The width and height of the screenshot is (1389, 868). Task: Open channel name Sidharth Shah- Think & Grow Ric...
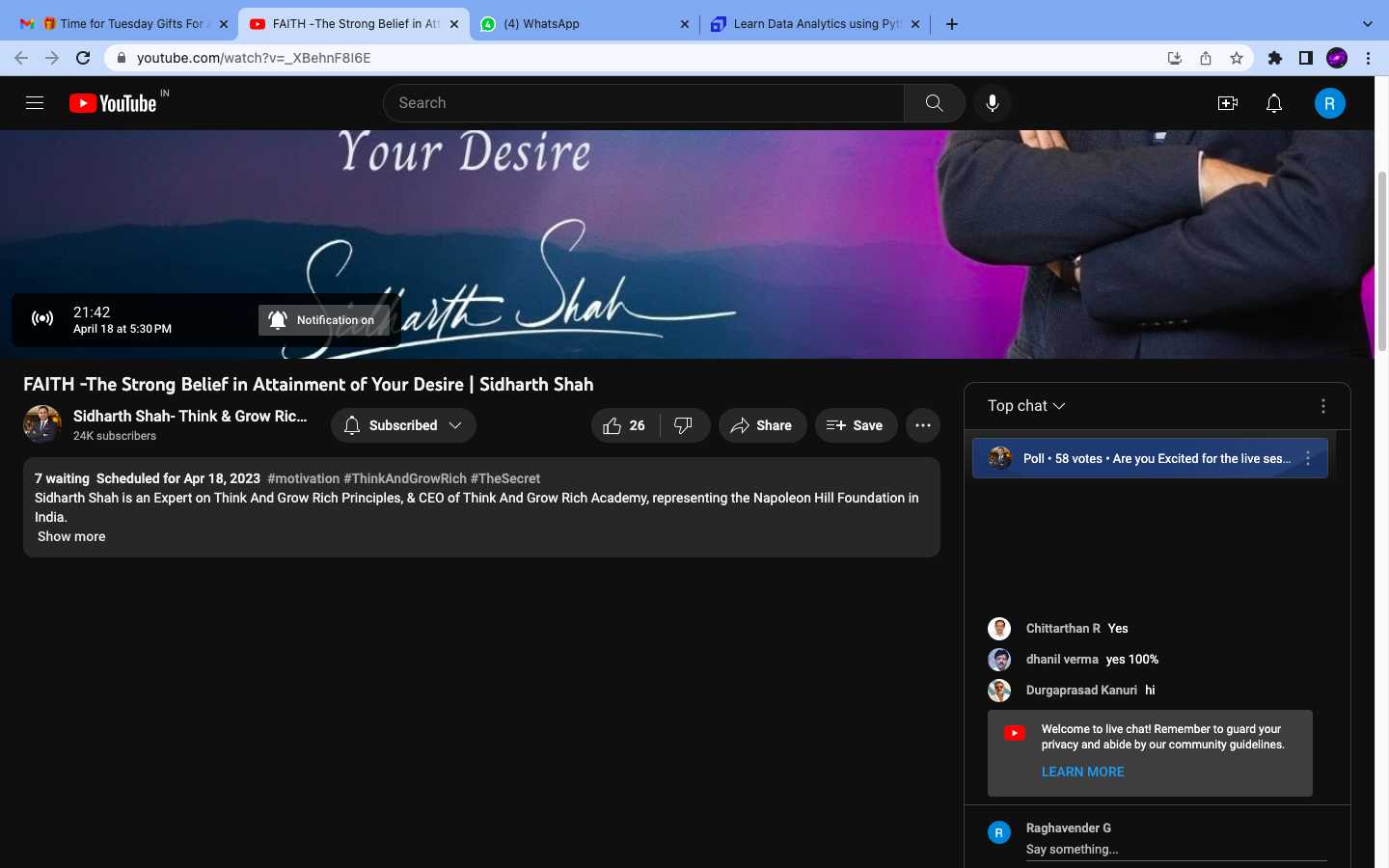[190, 416]
